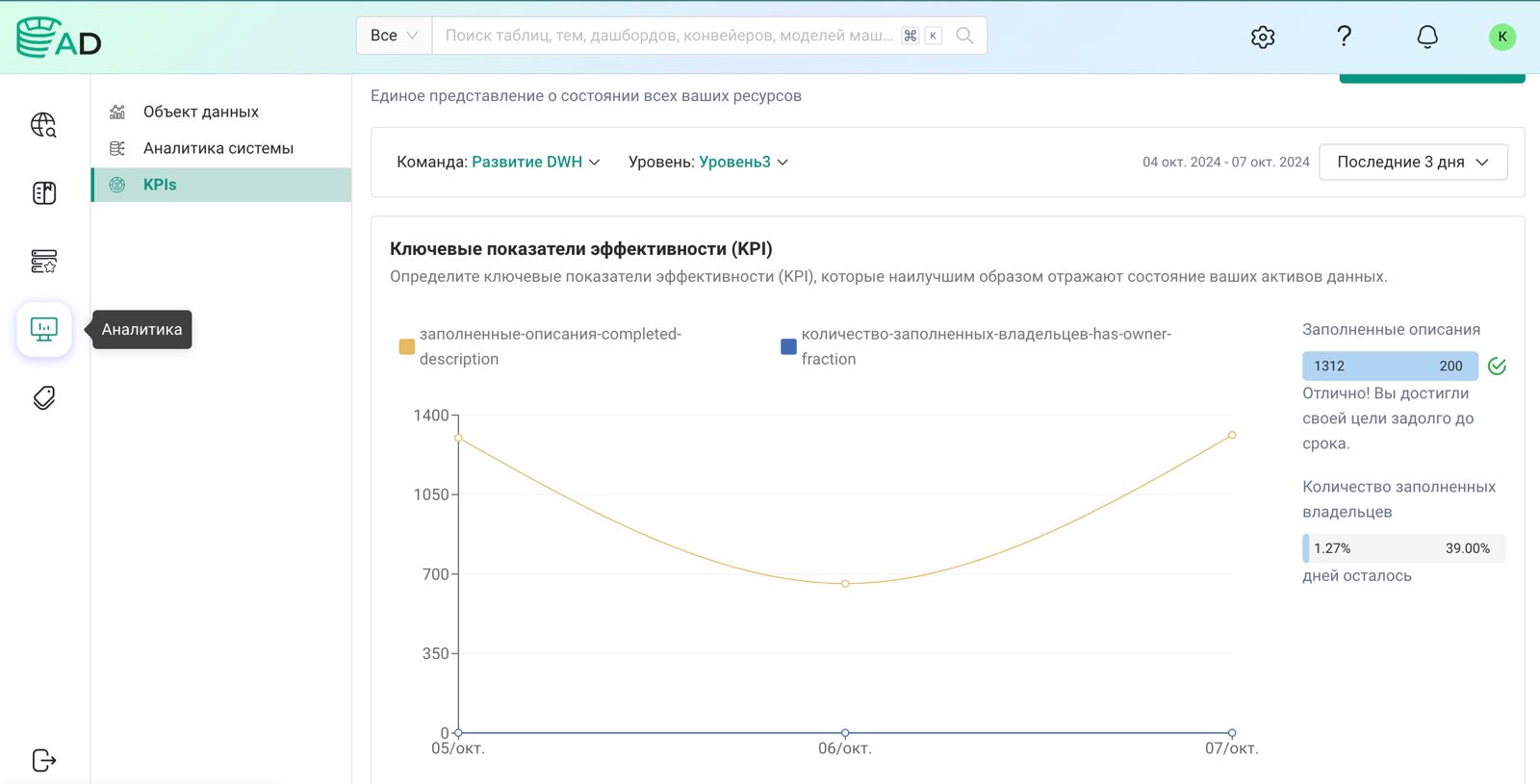Click the 39.00% target value
Image resolution: width=1540 pixels, height=784 pixels.
tap(1467, 548)
